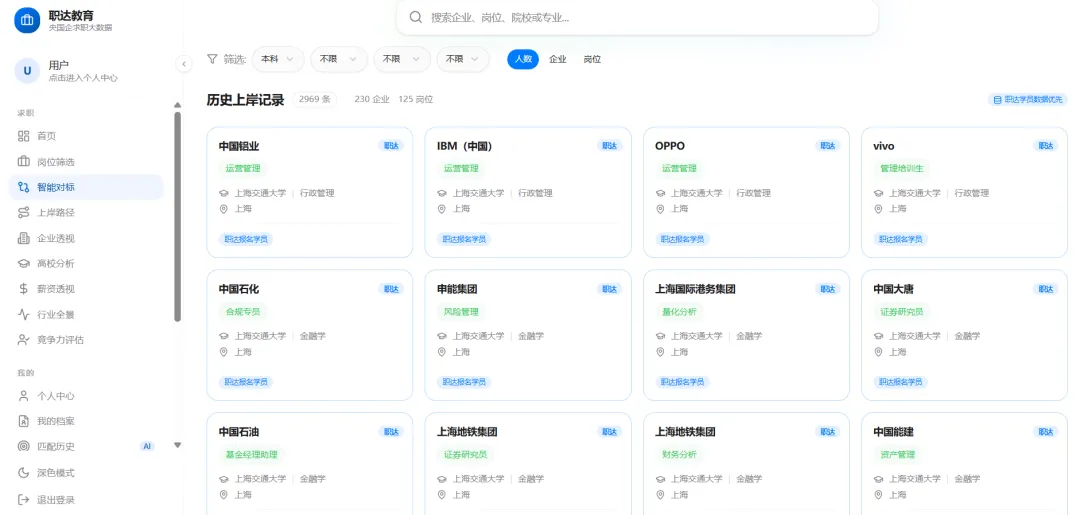
Task: Switch to the 企业 tab
Action: tap(557, 59)
